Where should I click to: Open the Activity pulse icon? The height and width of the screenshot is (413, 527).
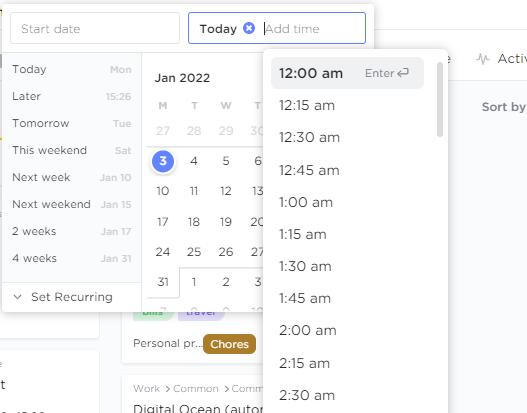coord(483,59)
